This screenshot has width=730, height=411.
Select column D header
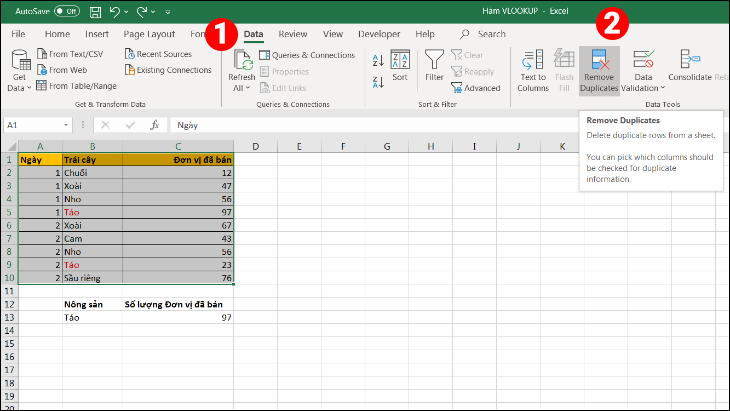(256, 147)
